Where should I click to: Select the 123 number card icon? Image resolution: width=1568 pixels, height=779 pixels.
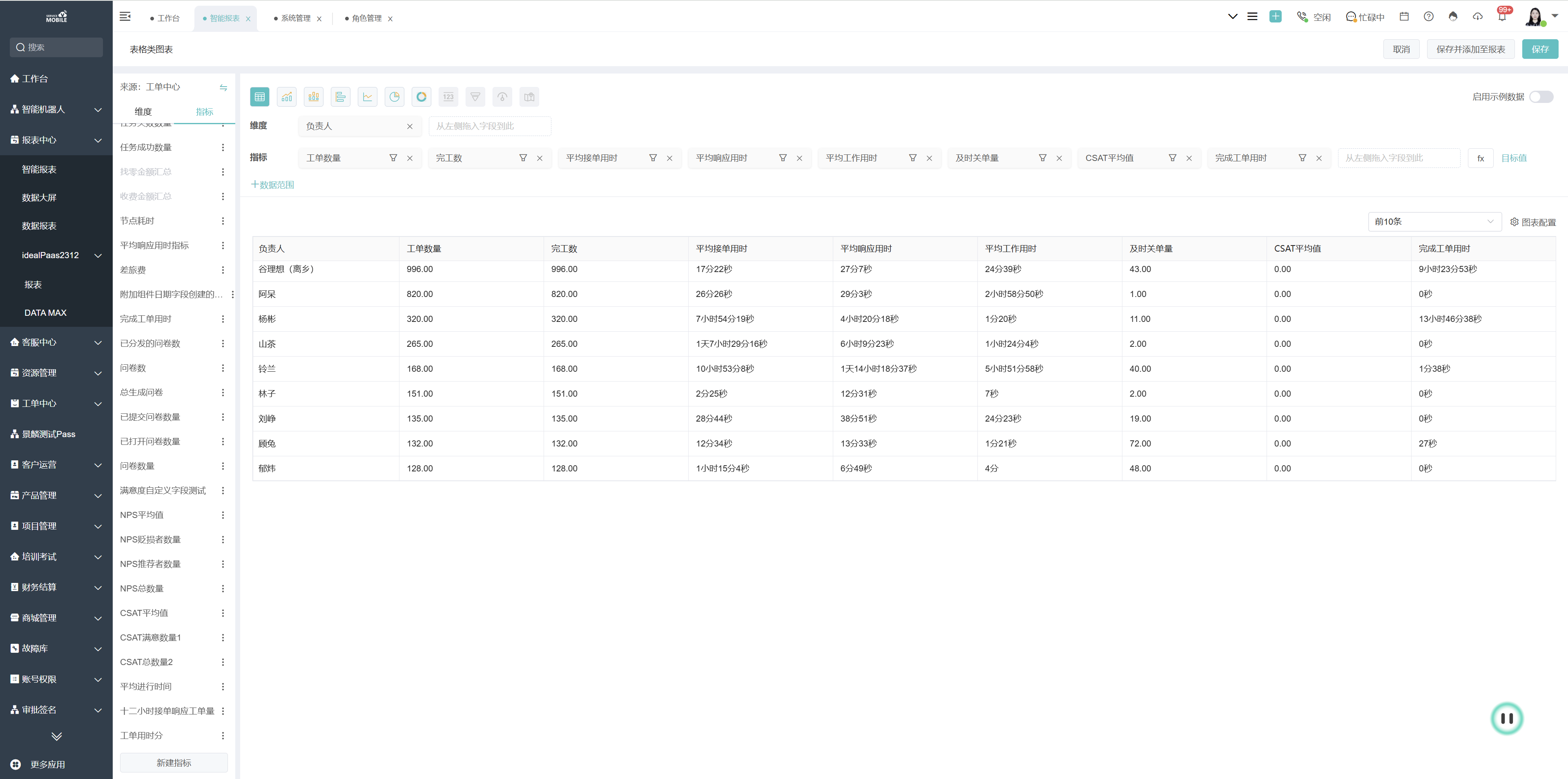(x=448, y=97)
